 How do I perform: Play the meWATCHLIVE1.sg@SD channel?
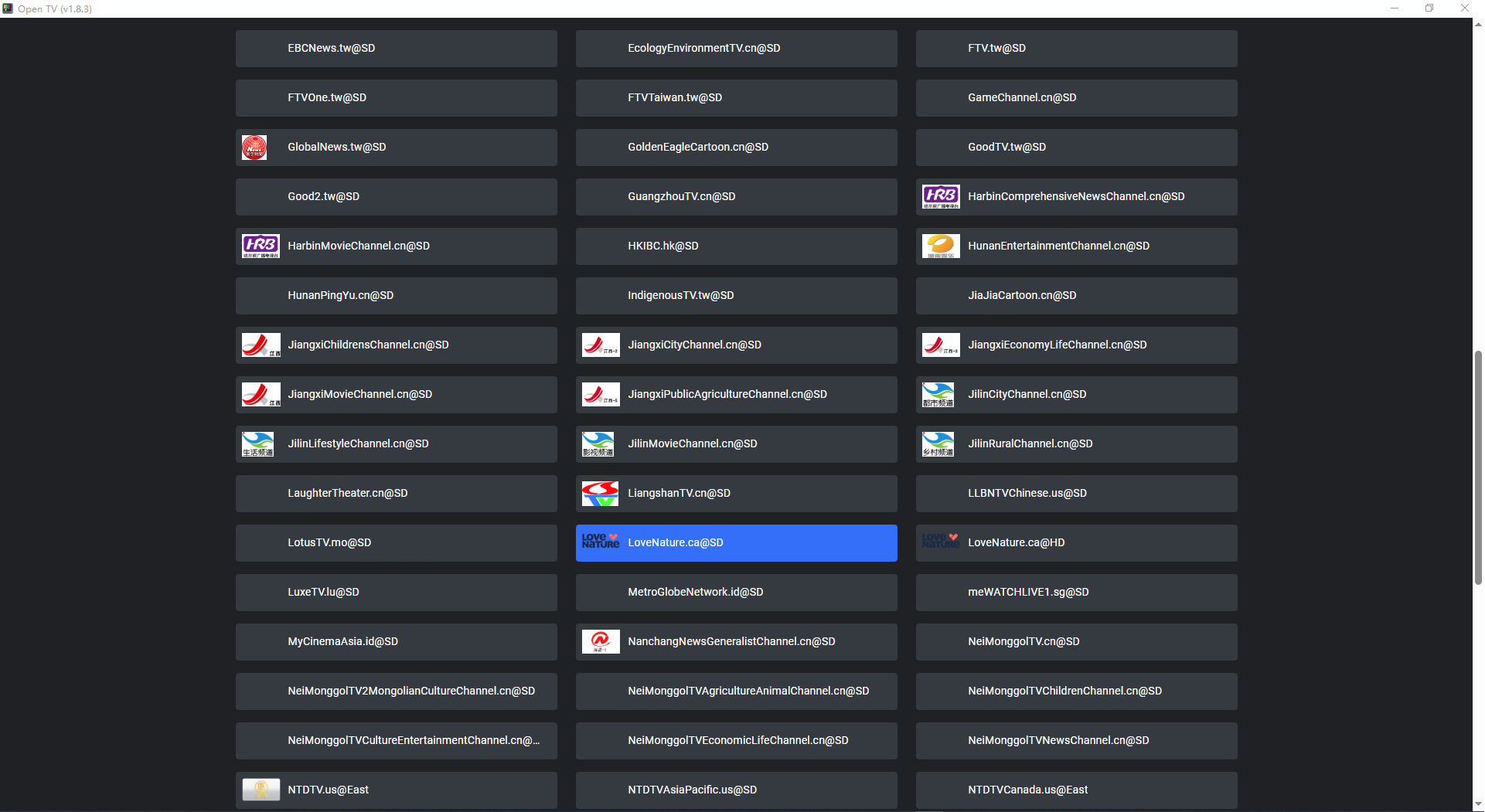(1076, 593)
